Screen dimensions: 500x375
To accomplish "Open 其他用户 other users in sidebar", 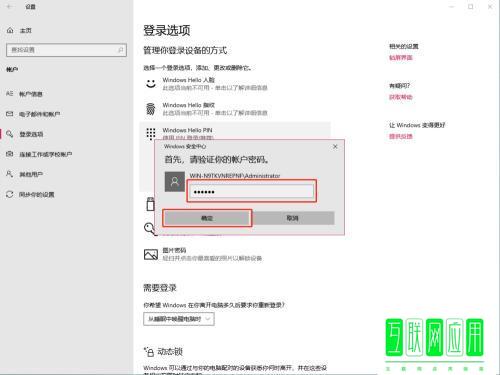I will pos(31,174).
